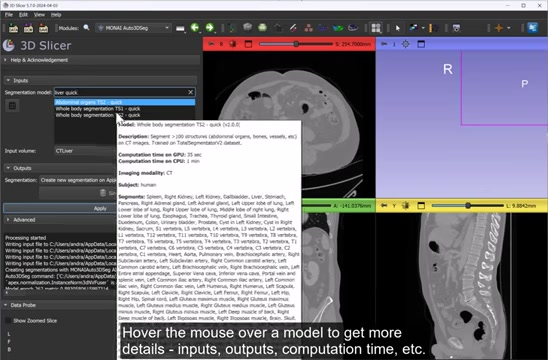Open the window/level tool dropdown arrow

point(423,28)
